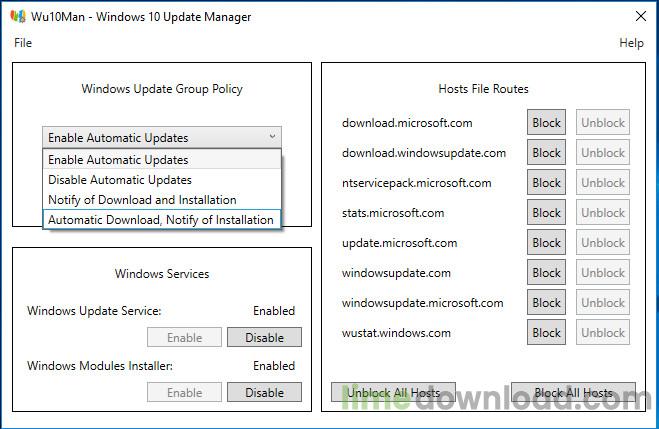This screenshot has width=659, height=429.
Task: Disable the Windows Update Service
Action: click(264, 337)
